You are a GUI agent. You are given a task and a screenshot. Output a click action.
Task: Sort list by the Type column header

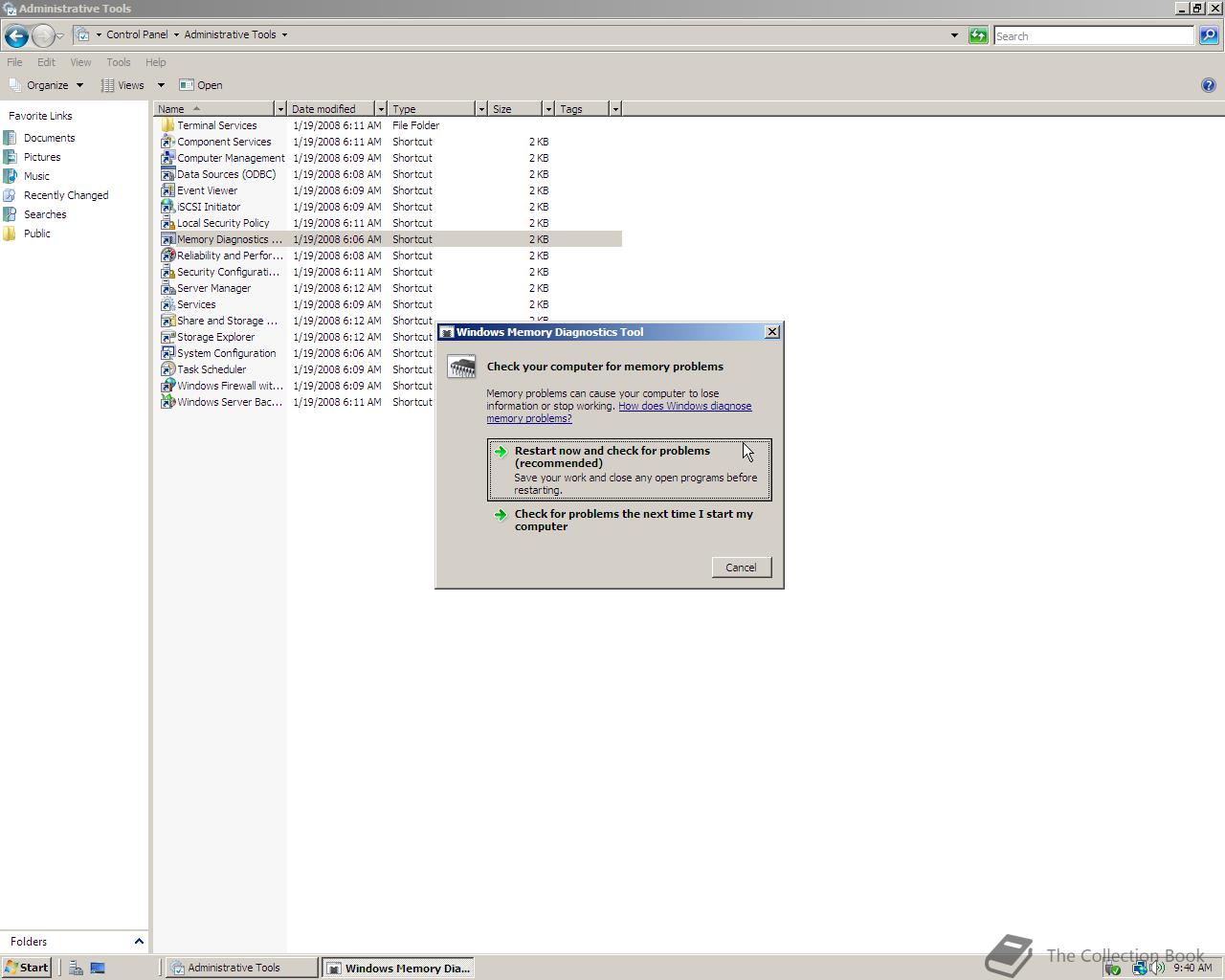click(432, 109)
